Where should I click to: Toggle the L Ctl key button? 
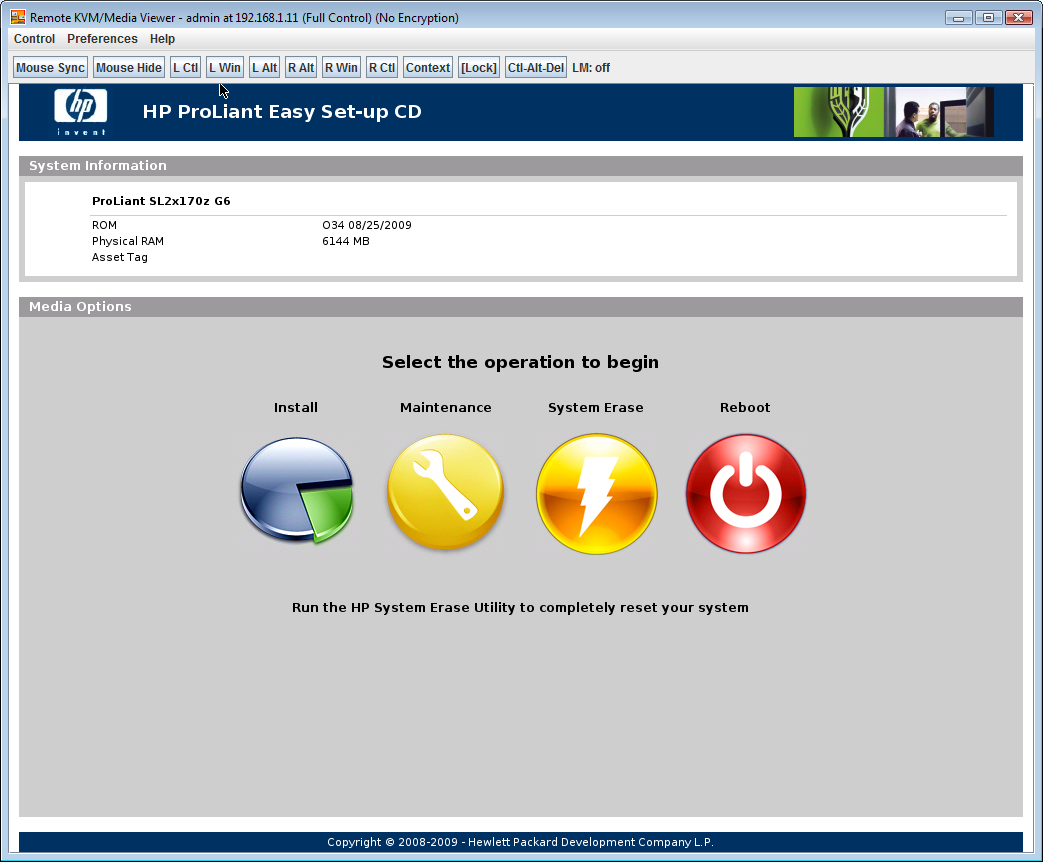(186, 67)
